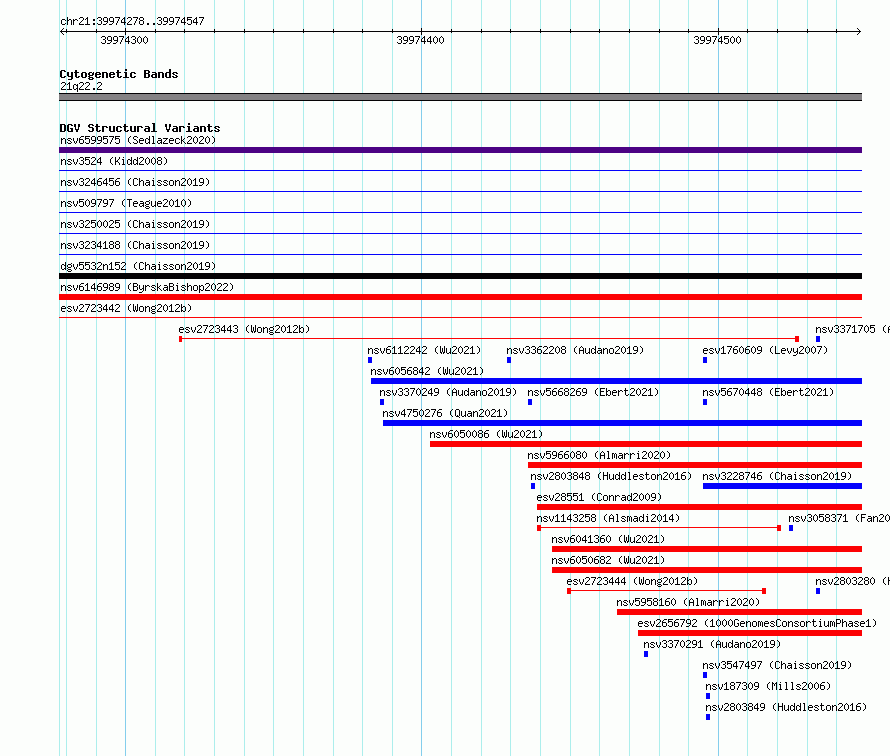
Task: Click the thin red esv2723444 span line
Action: (x=666, y=591)
